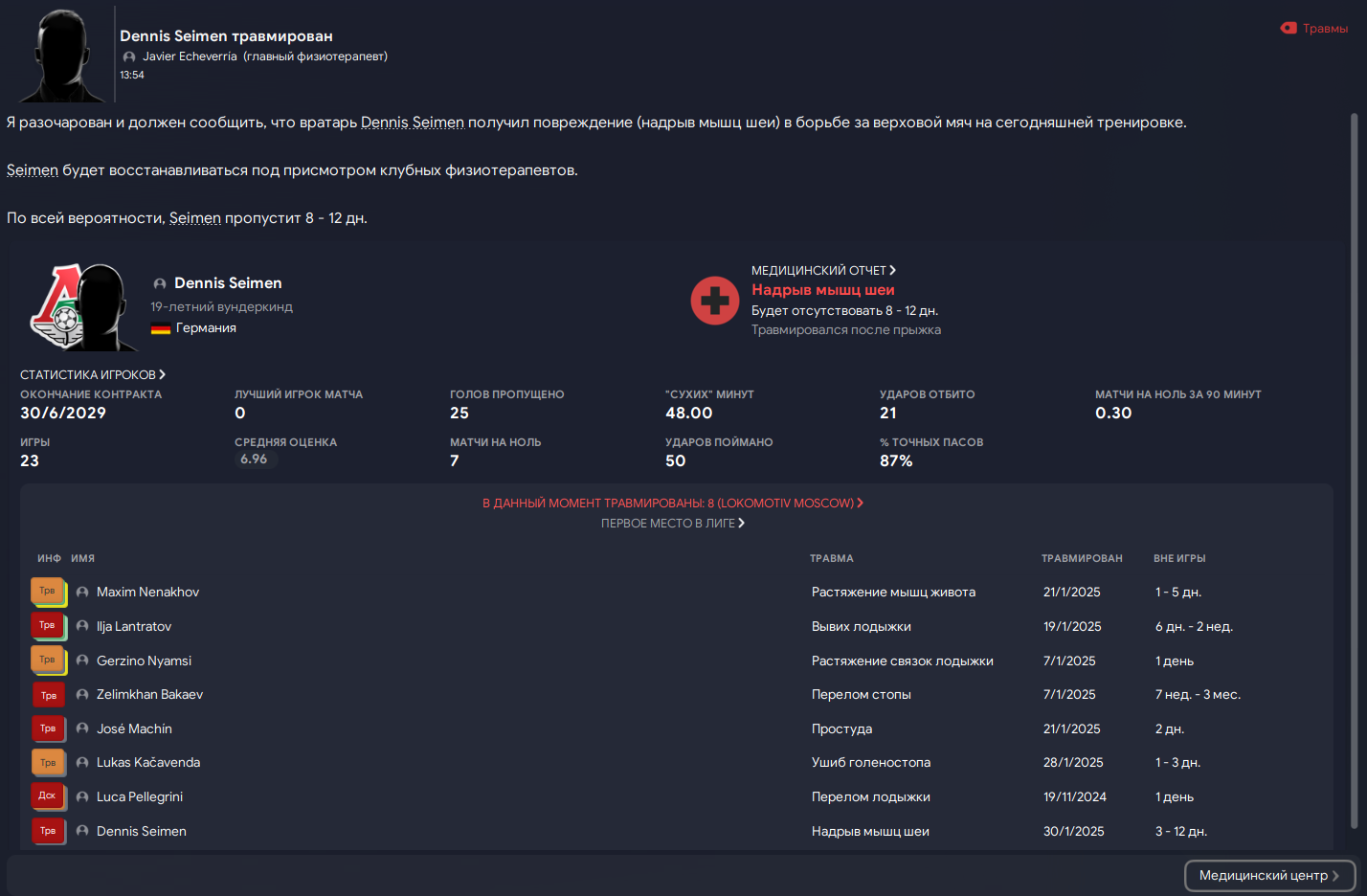Screen dimensions: 1367x896
Task: Click Luca Pellegrini's red Дск status icon
Action: click(x=48, y=796)
